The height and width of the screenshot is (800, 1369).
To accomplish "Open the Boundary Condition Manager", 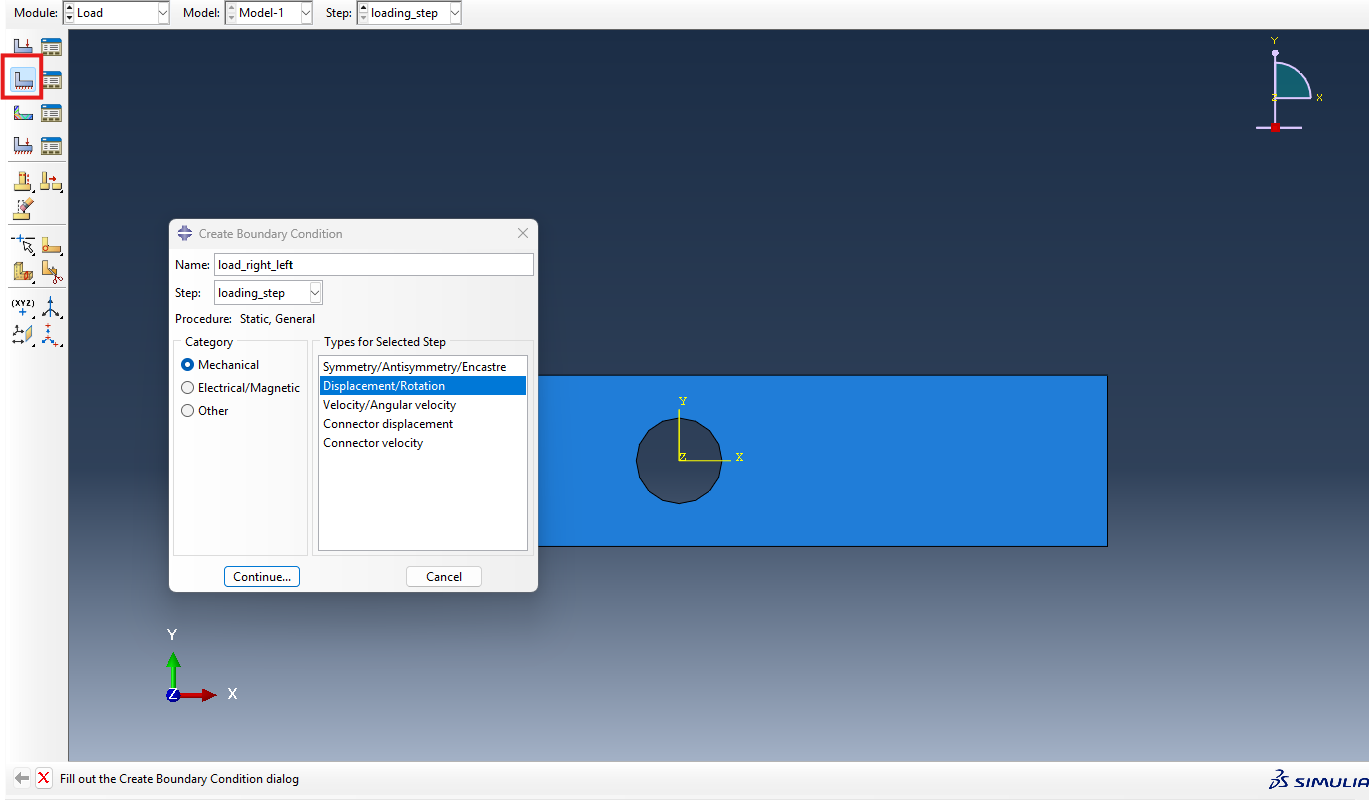I will 51,80.
